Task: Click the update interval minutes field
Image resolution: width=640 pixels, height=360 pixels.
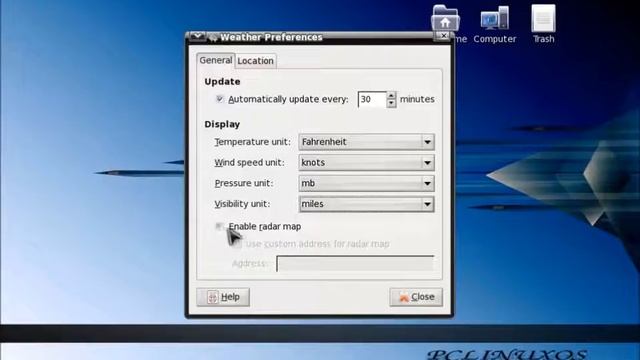Action: point(372,99)
